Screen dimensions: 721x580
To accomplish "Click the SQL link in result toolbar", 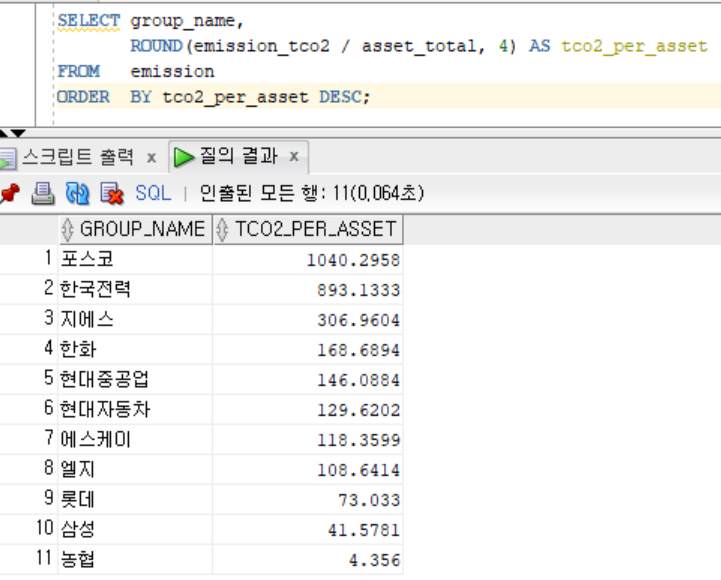I will (153, 193).
